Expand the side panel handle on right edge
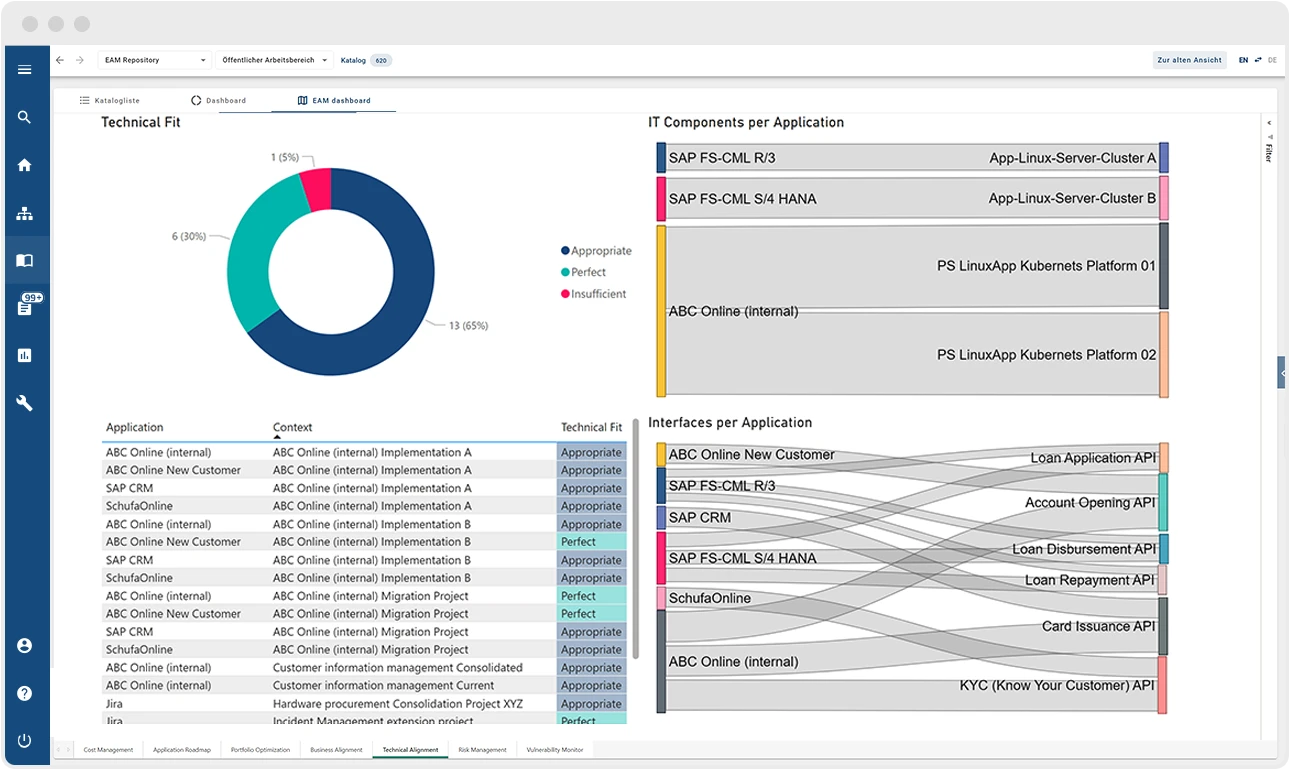Screen dimensions: 1290x770 [x=1282, y=372]
